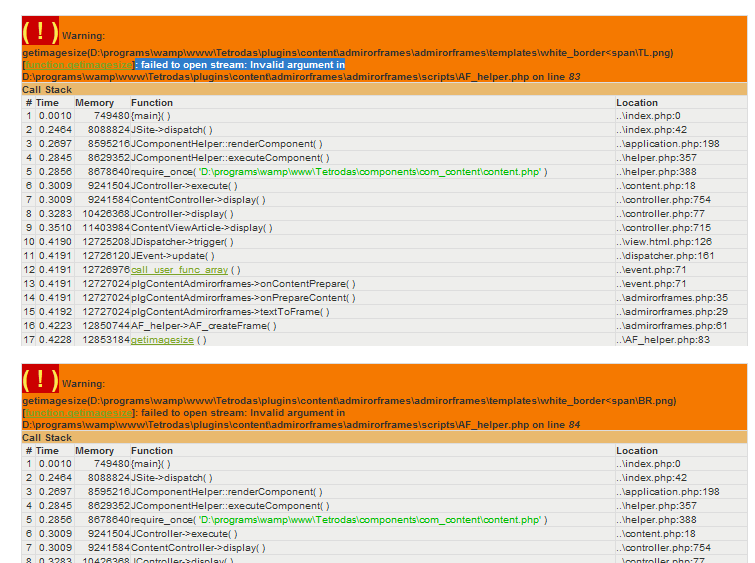Click ..\AF_helper.php:83 location
This screenshot has width=755, height=563.
coord(663,340)
